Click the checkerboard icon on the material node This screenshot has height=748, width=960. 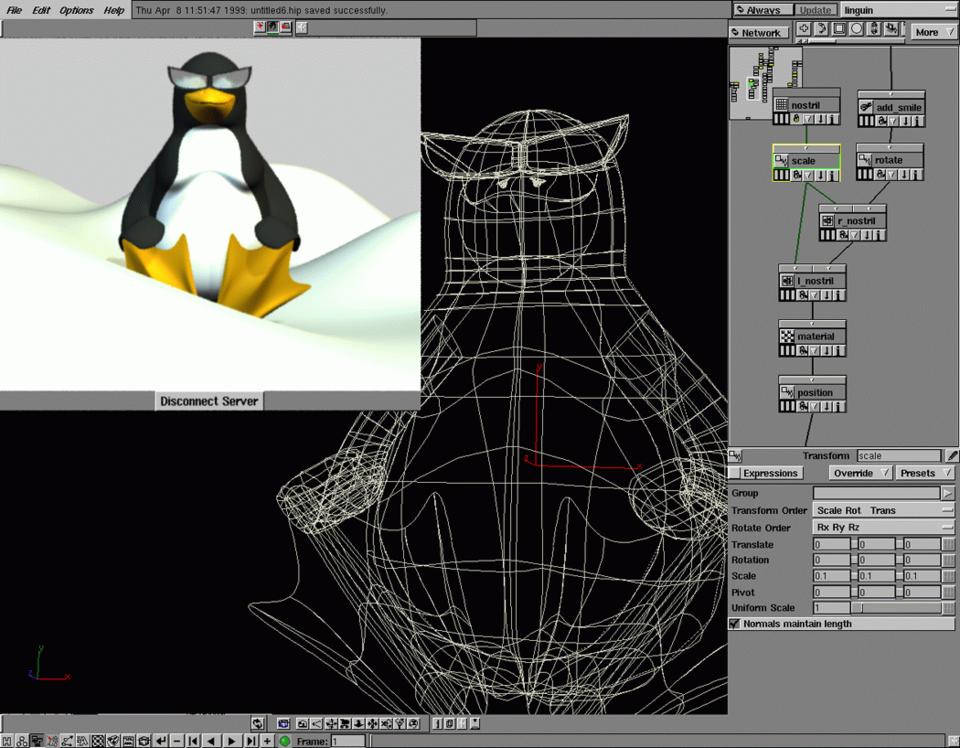tap(787, 337)
